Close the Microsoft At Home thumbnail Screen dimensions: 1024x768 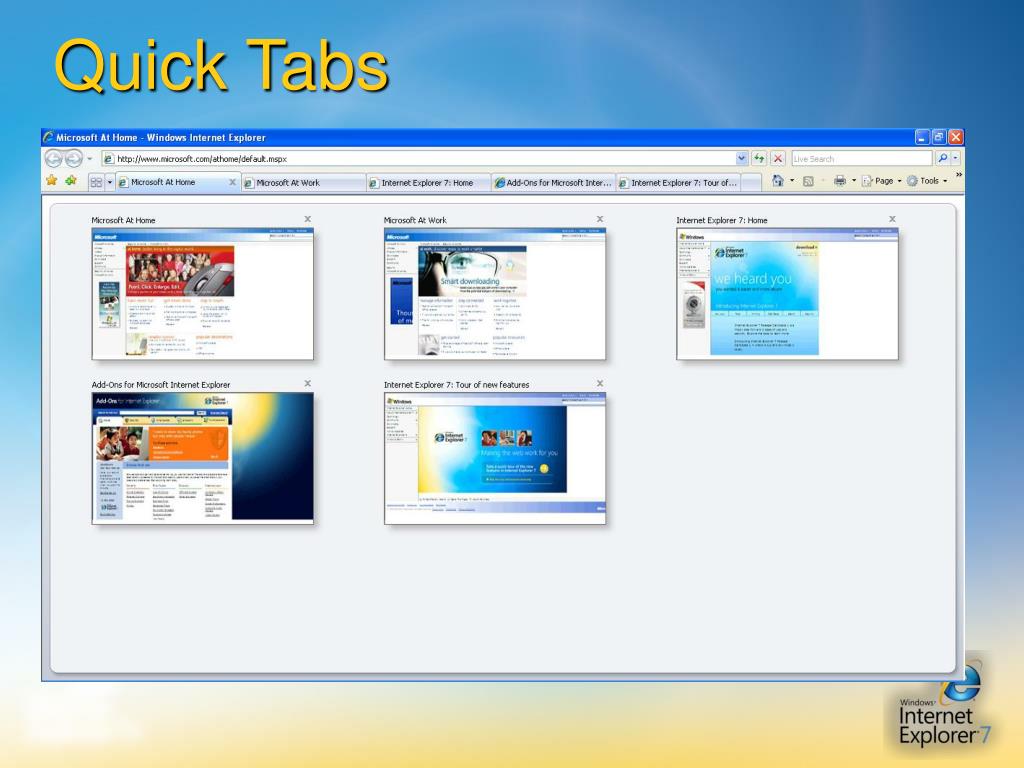(x=308, y=219)
